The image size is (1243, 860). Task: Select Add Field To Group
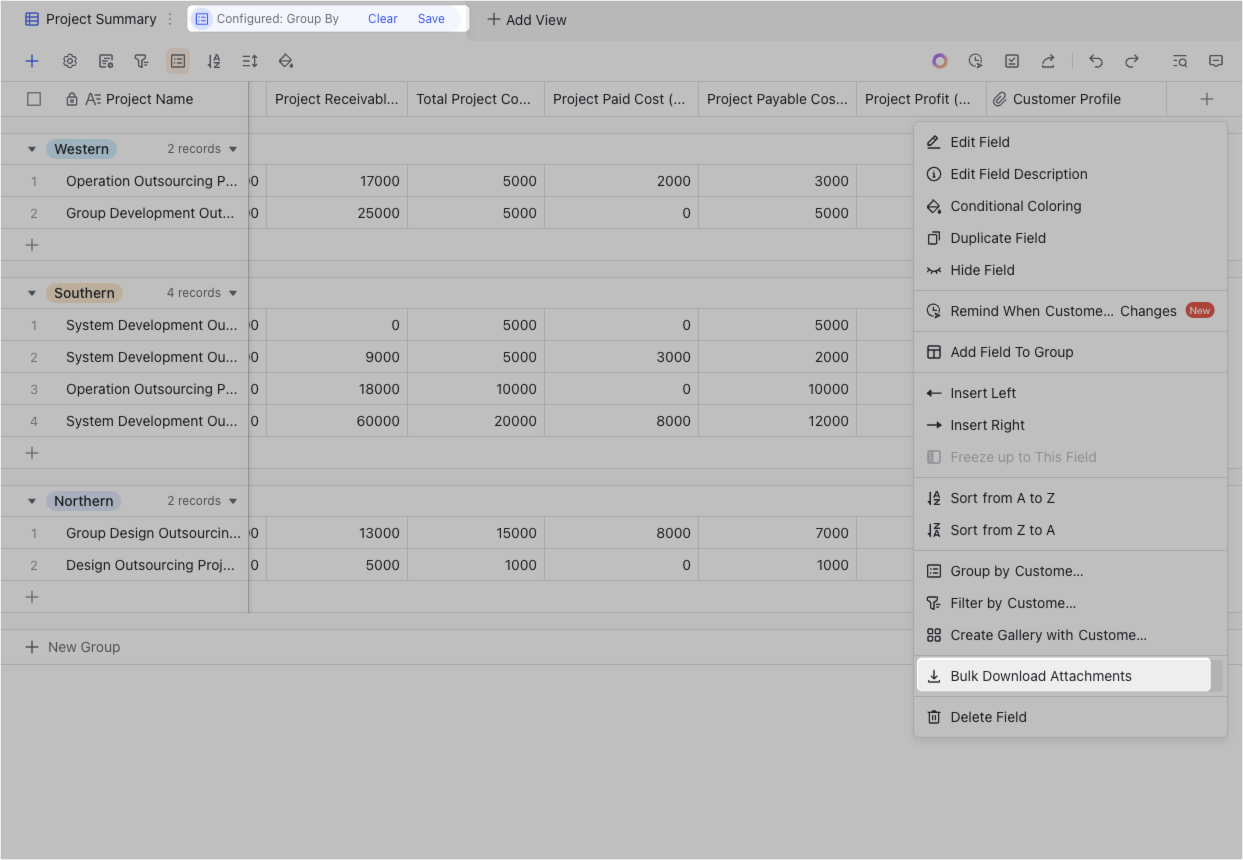[x=1070, y=352]
